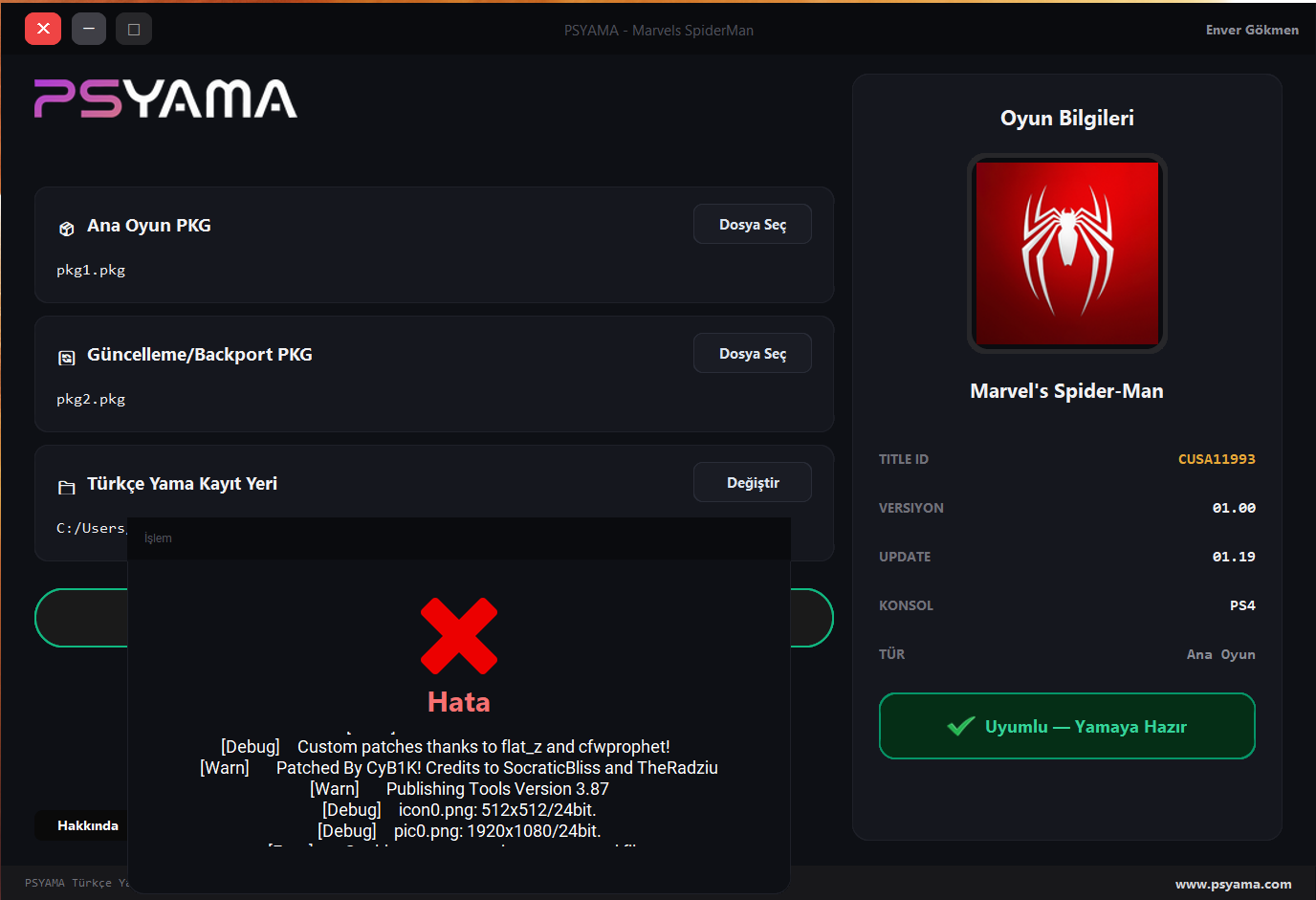Click the PS4 console value
This screenshot has height=900, width=1316.
[1242, 605]
